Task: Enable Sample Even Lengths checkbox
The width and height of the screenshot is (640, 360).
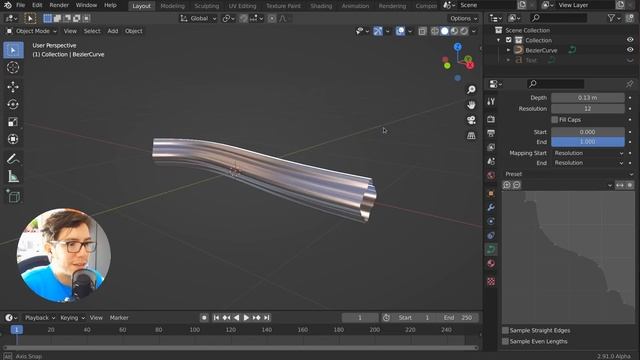Action: click(506, 341)
